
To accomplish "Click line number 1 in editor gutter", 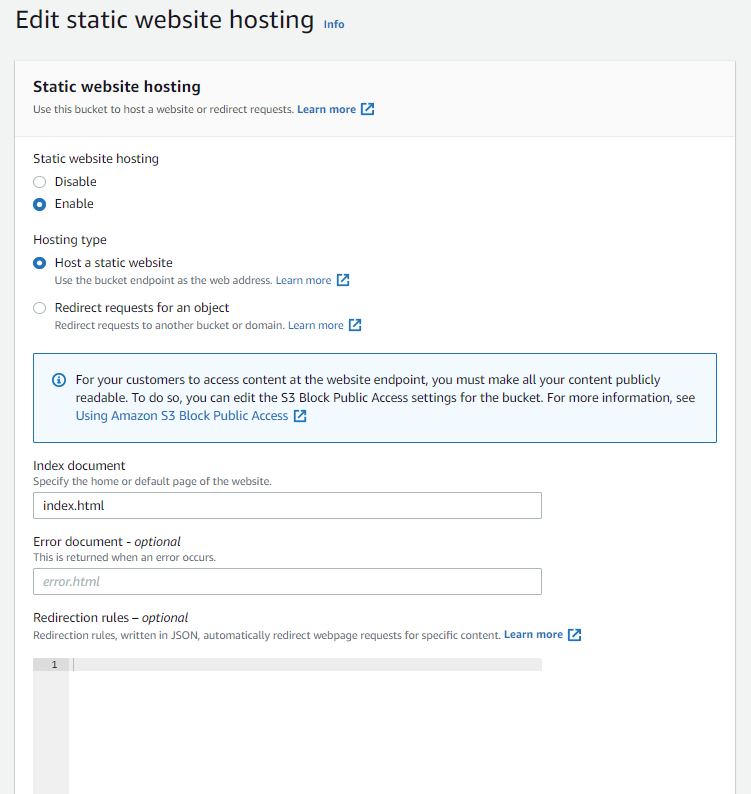I will (54, 665).
